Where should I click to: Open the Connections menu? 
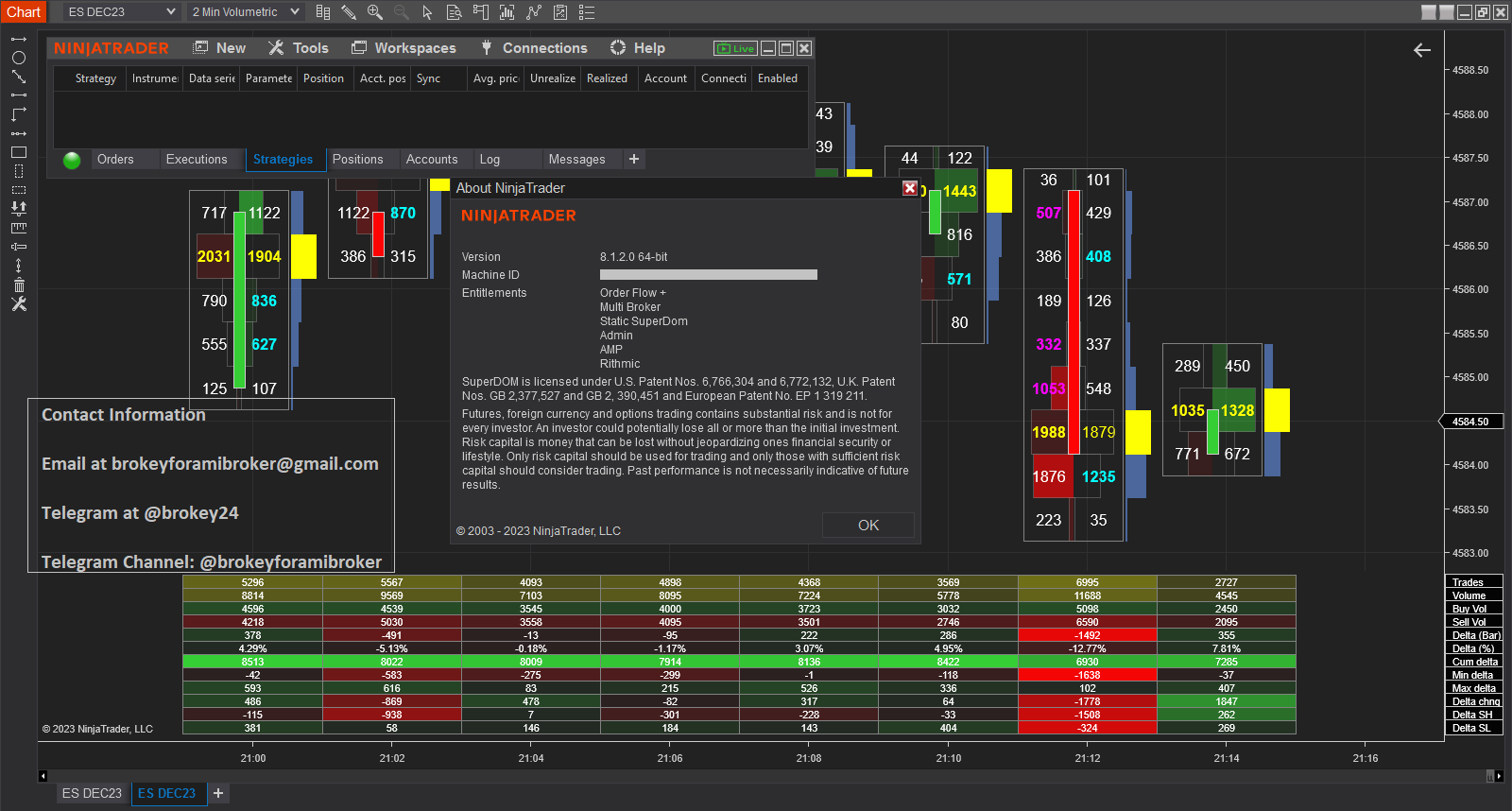[x=534, y=48]
